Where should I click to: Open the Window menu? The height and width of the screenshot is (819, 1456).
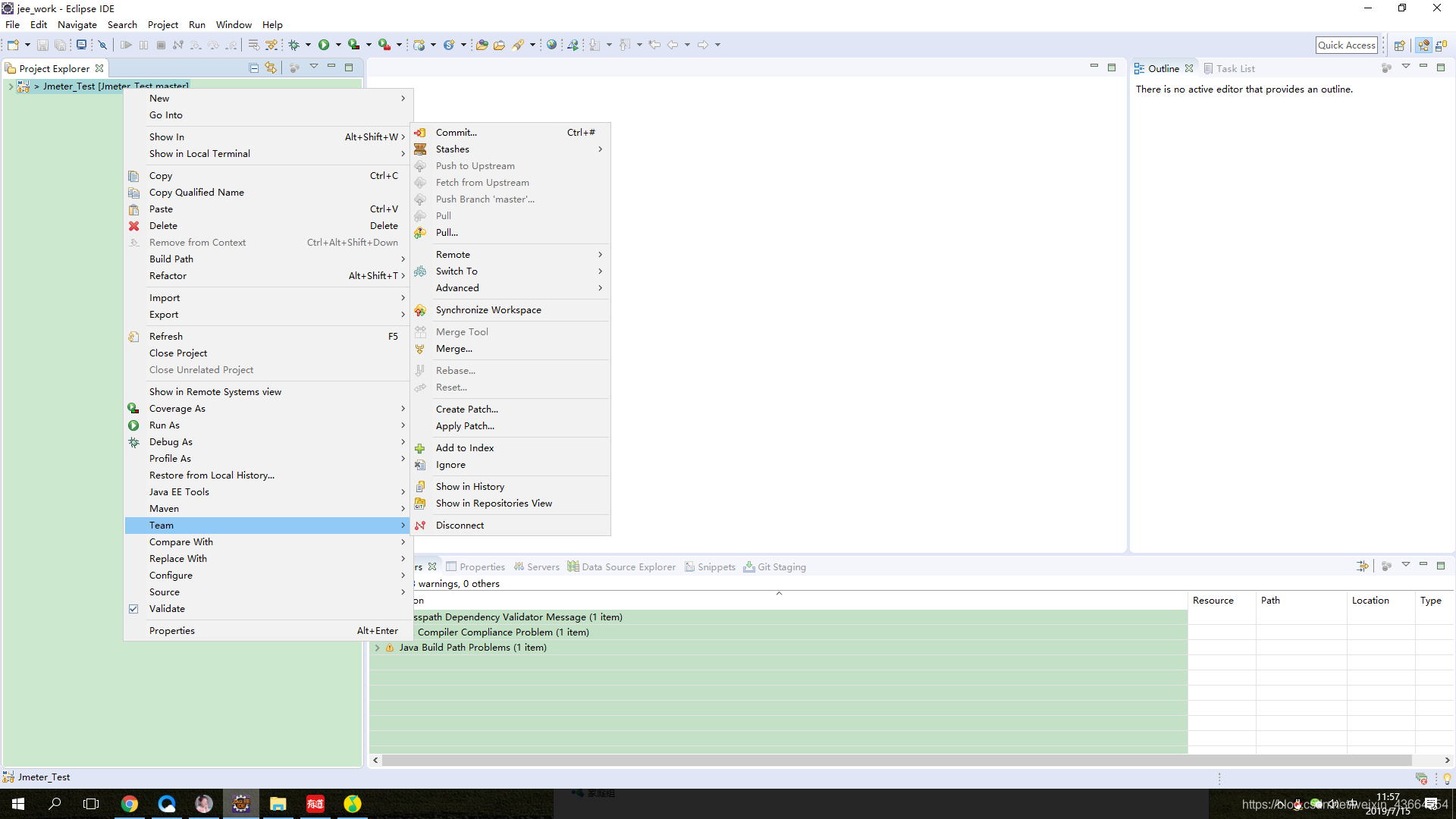tap(234, 25)
